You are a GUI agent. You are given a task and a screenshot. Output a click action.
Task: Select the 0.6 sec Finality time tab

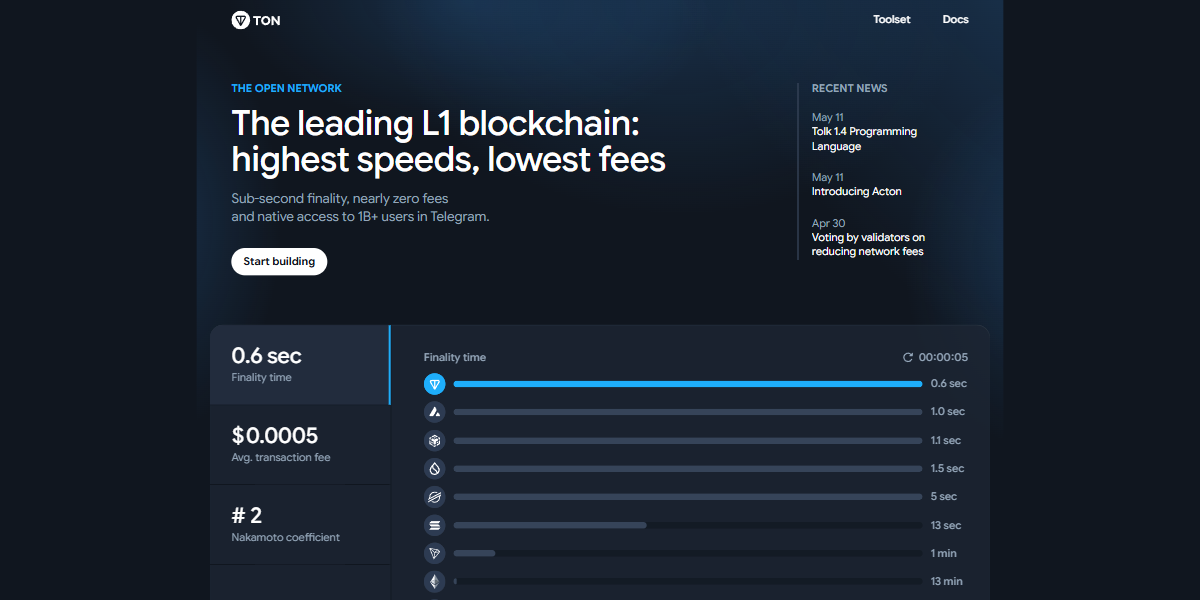pos(300,365)
